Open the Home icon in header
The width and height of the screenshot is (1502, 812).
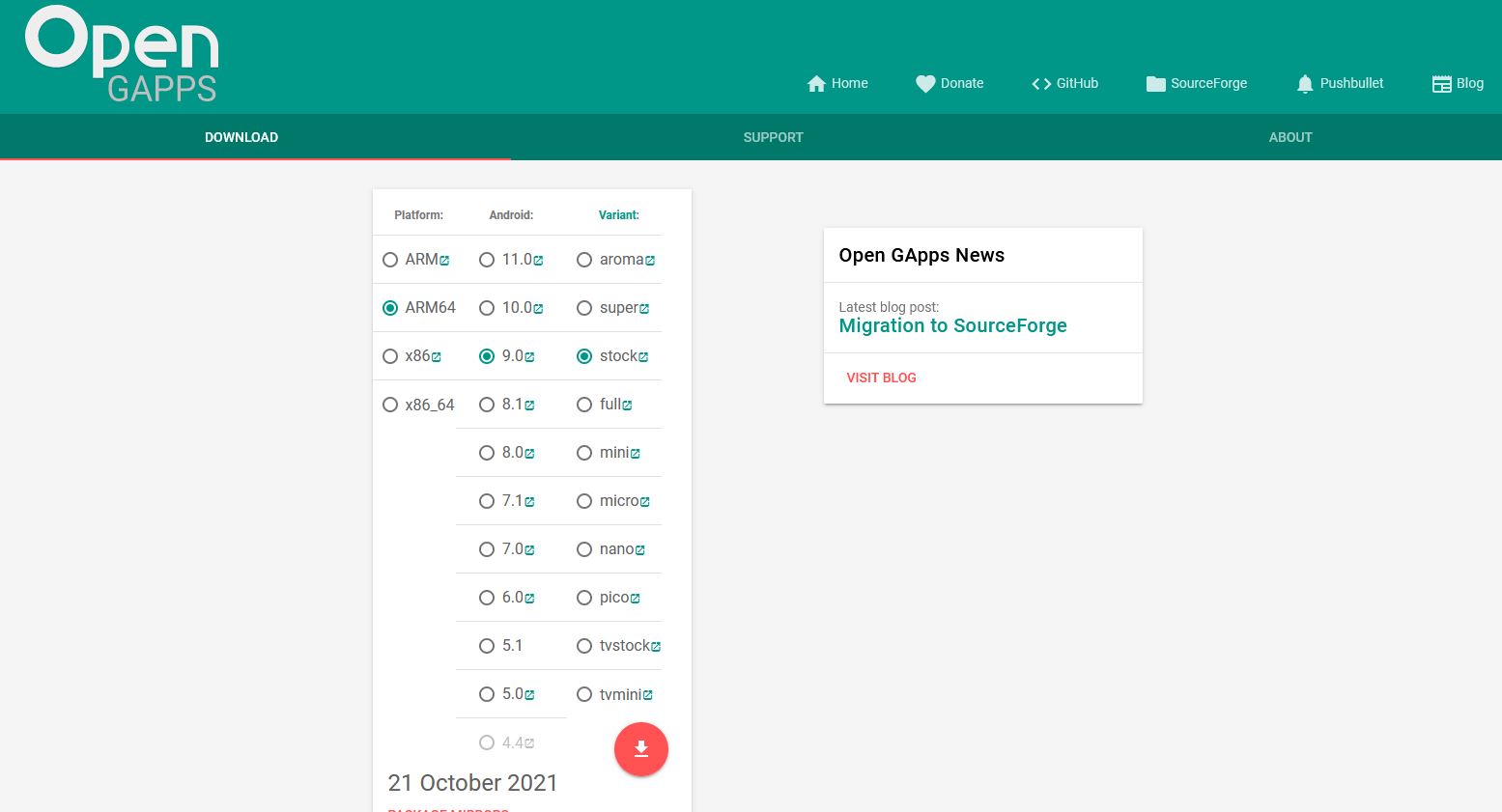click(816, 84)
